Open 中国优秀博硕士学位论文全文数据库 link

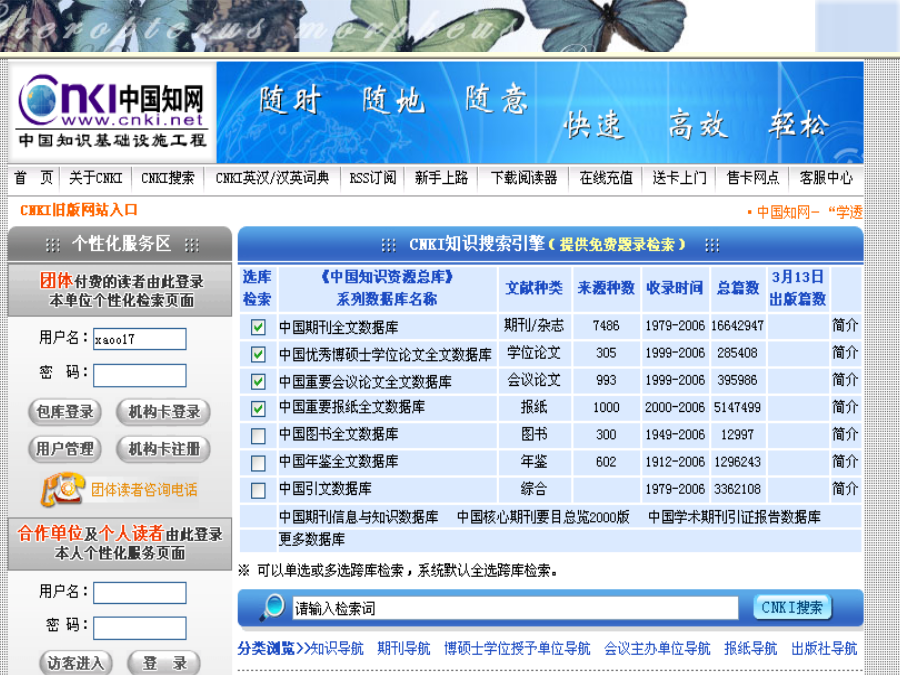coord(385,355)
